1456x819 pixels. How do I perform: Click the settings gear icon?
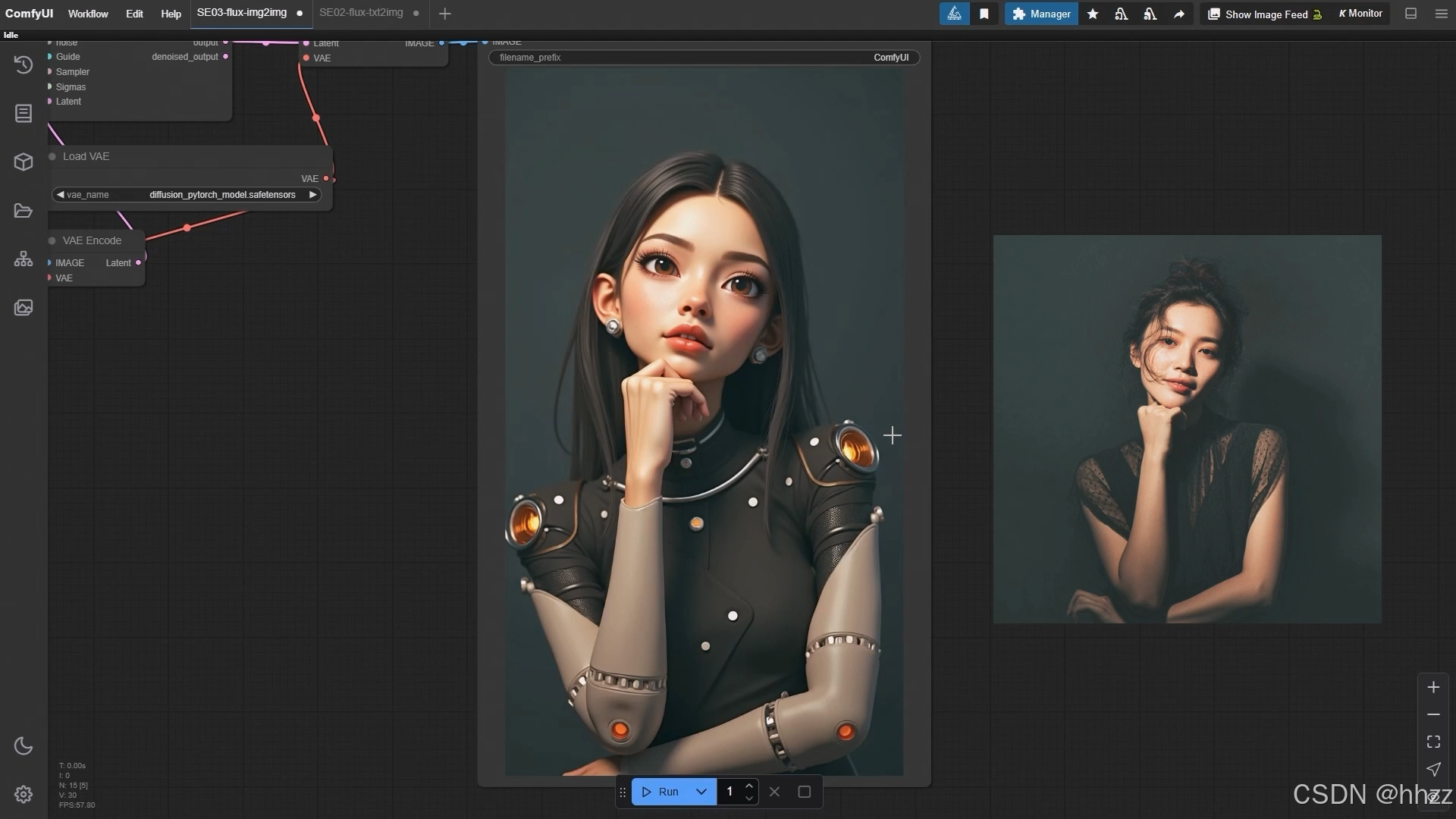tap(24, 794)
